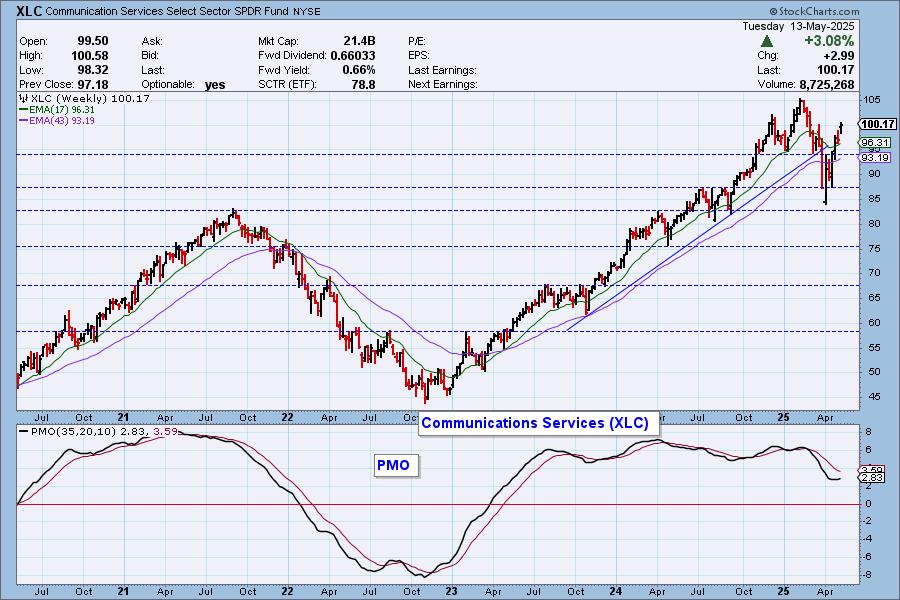The image size is (900, 600).
Task: Click year 21 on price chart time axis
Action: [123, 417]
